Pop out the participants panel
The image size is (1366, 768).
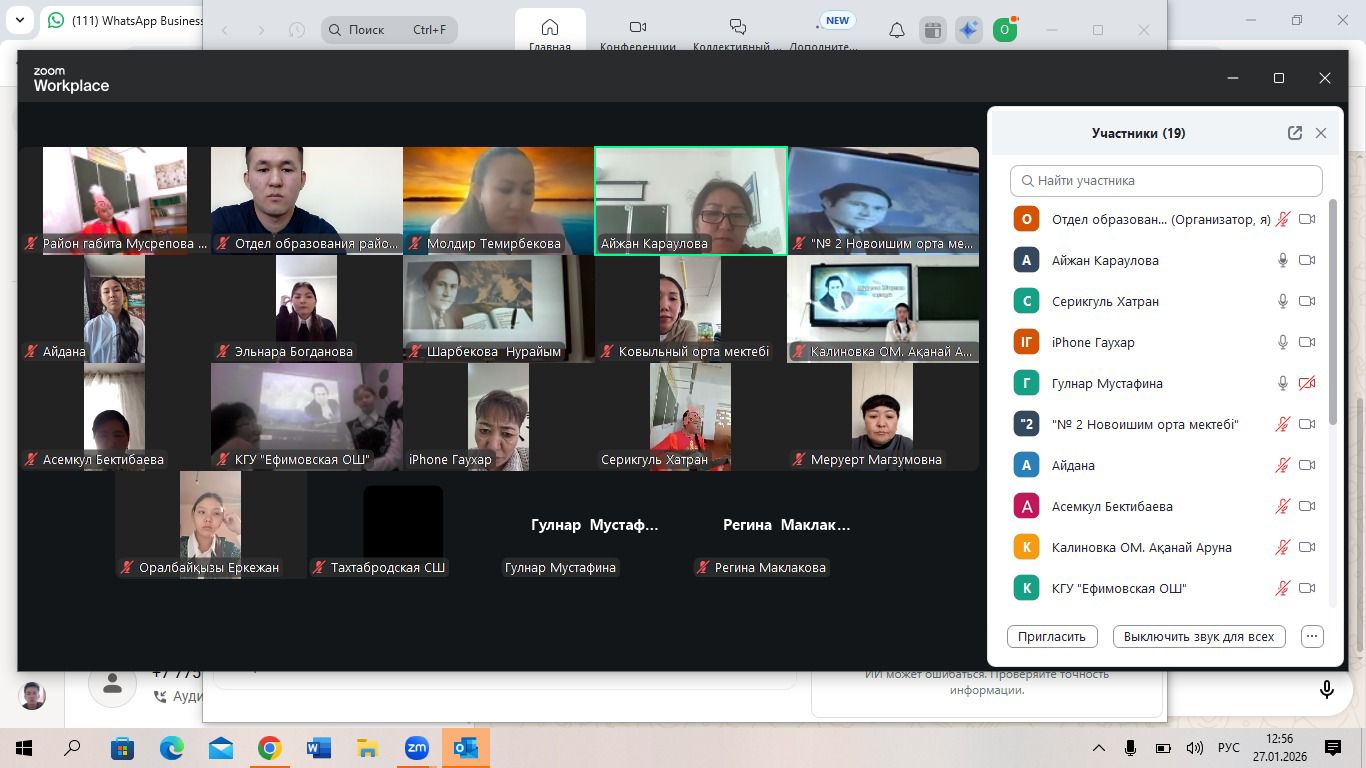pyautogui.click(x=1295, y=133)
